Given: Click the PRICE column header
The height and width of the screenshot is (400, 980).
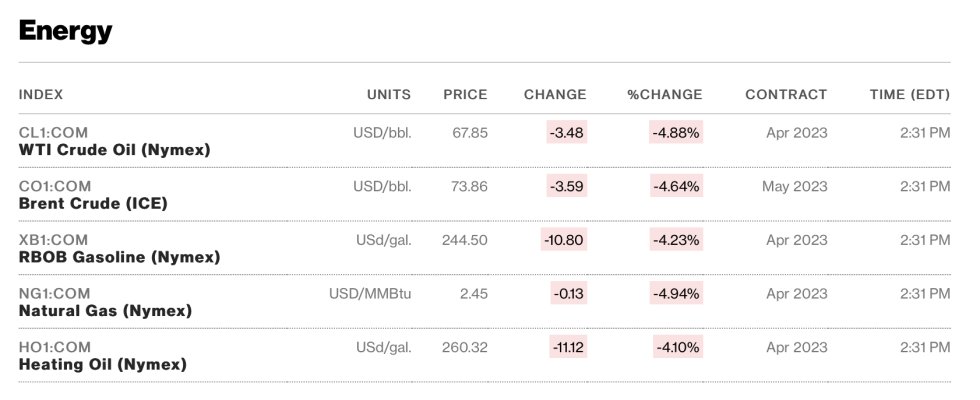Looking at the screenshot, I should click(465, 95).
